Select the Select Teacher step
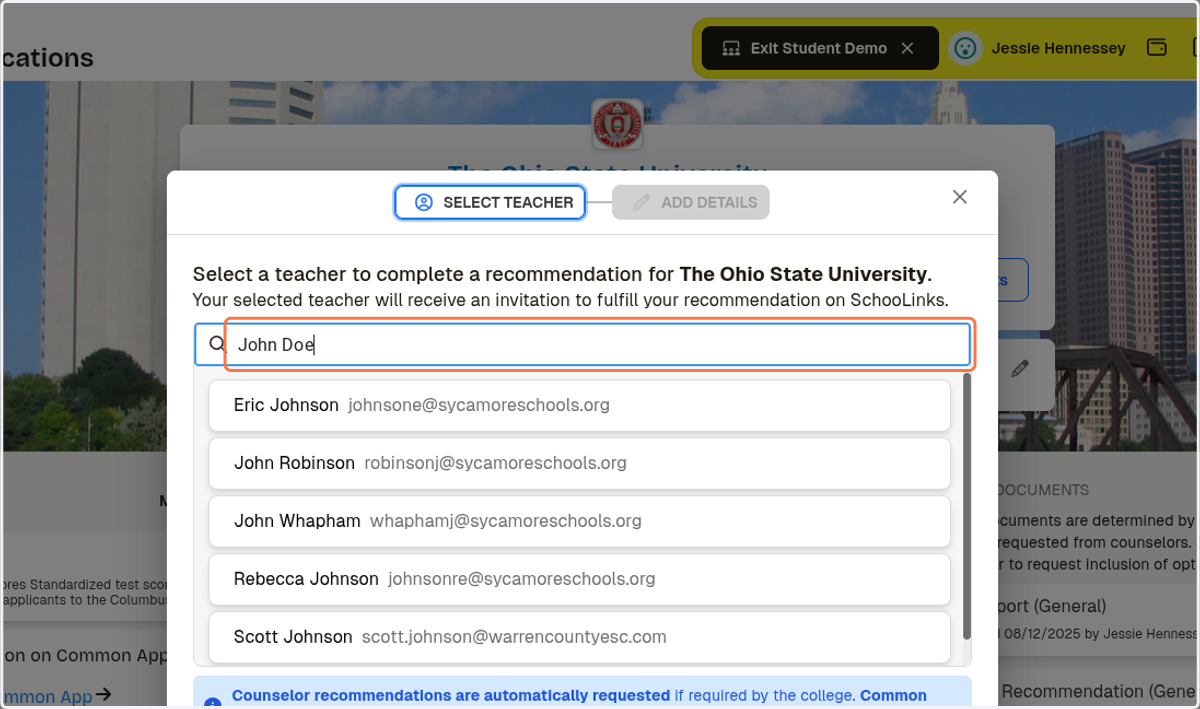The image size is (1200, 709). (490, 202)
